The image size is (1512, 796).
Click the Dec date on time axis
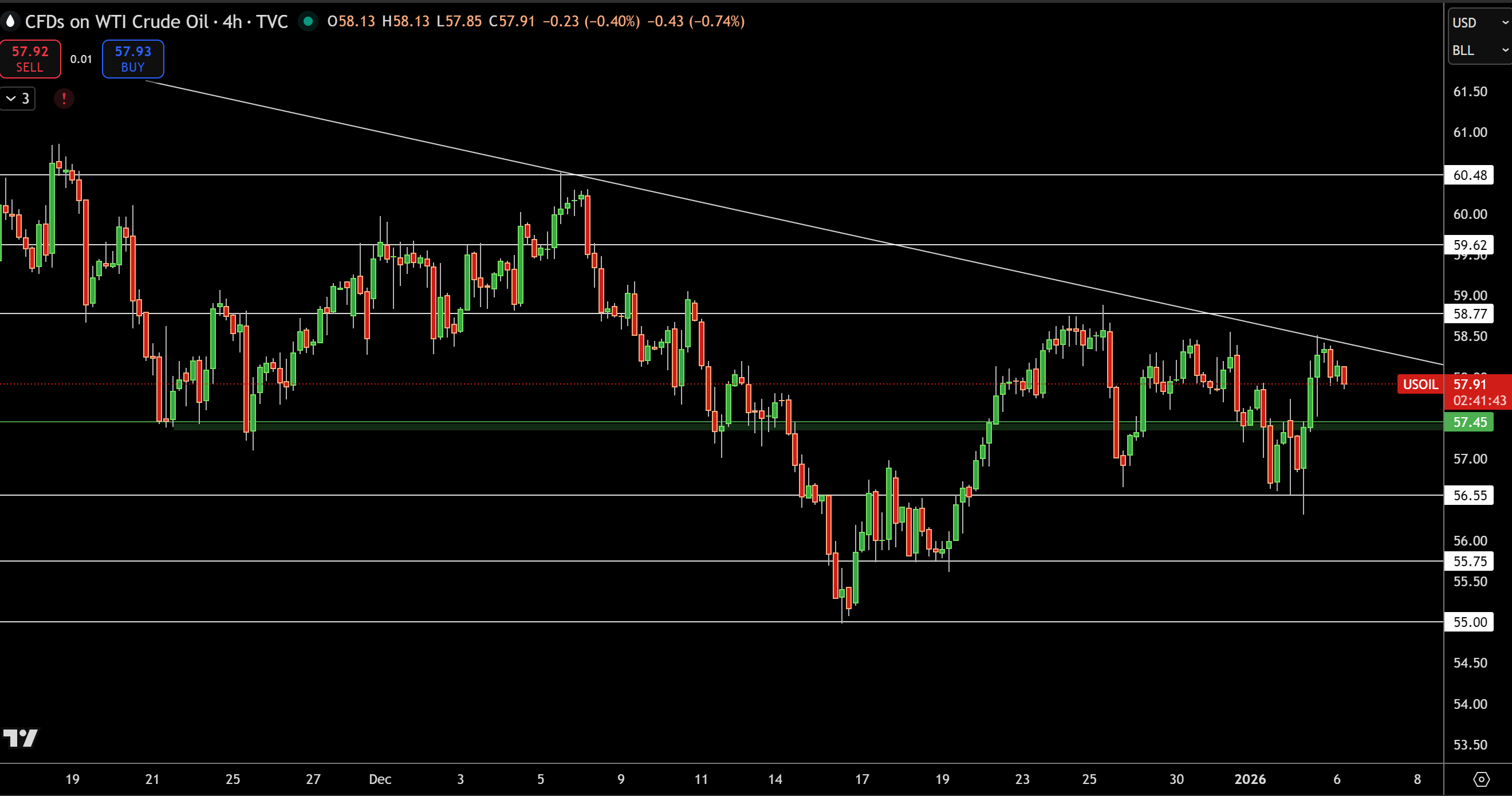[x=380, y=779]
